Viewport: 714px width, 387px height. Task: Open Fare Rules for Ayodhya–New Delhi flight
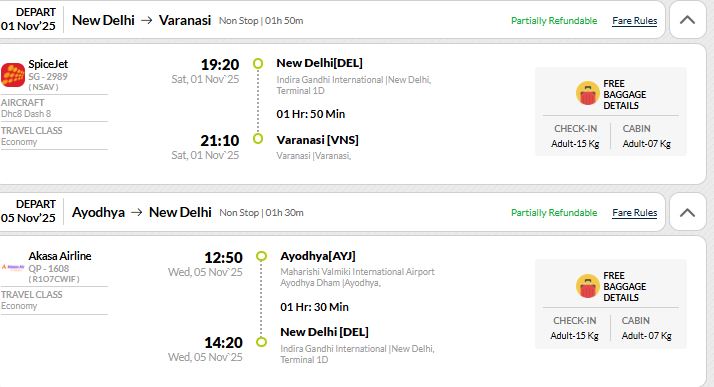pyautogui.click(x=634, y=213)
